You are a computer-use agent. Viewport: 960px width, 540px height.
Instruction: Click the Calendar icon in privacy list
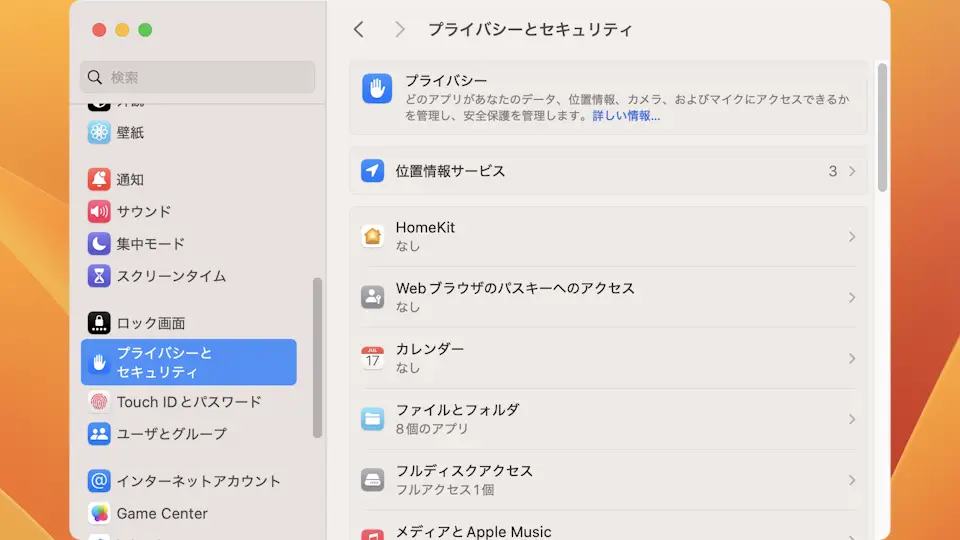click(373, 358)
